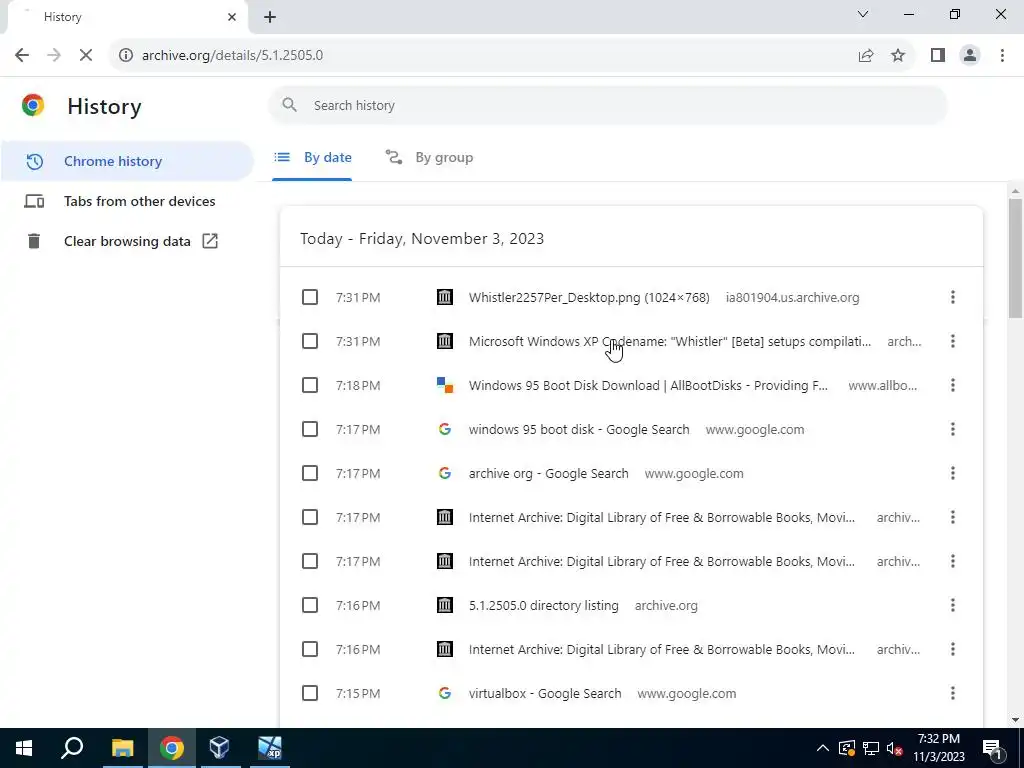
Task: Open the side panel icon
Action: [938, 56]
